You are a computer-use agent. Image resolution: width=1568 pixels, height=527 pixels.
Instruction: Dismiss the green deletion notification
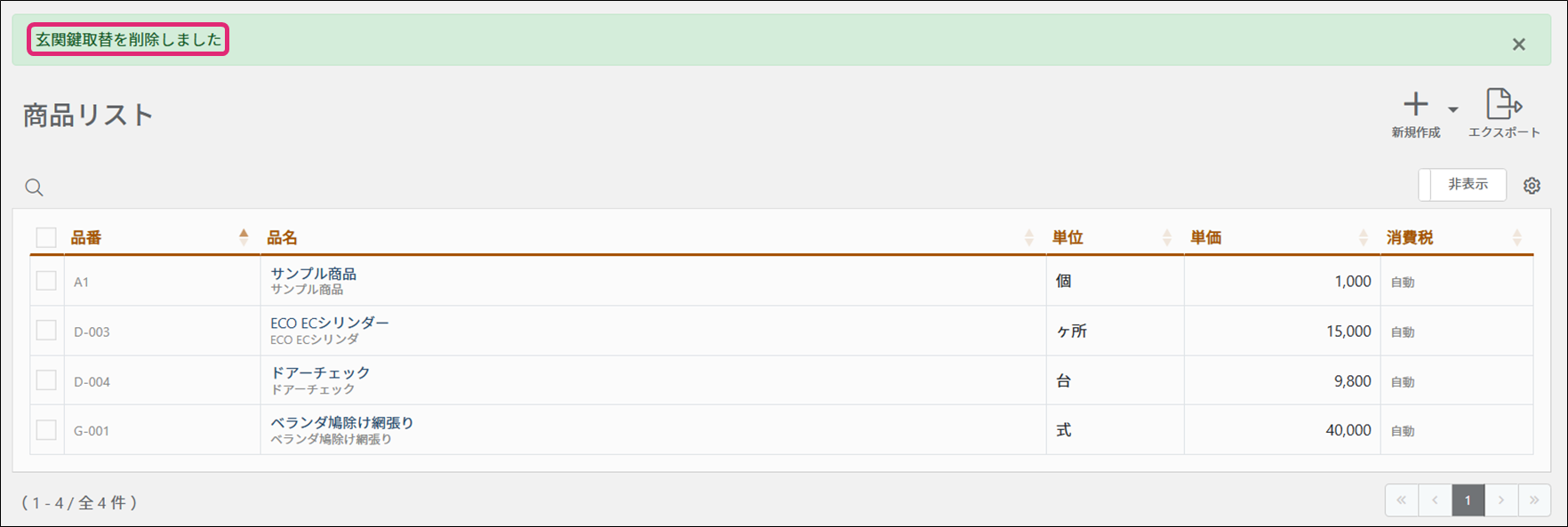[1518, 44]
